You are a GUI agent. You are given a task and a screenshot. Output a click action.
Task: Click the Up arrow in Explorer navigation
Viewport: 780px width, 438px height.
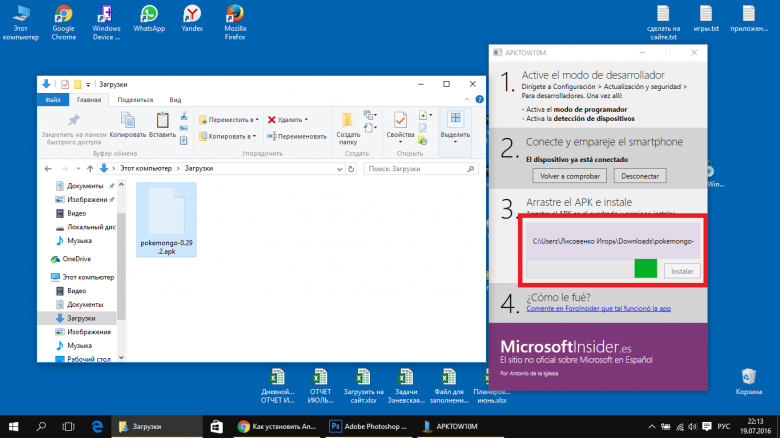tap(90, 169)
